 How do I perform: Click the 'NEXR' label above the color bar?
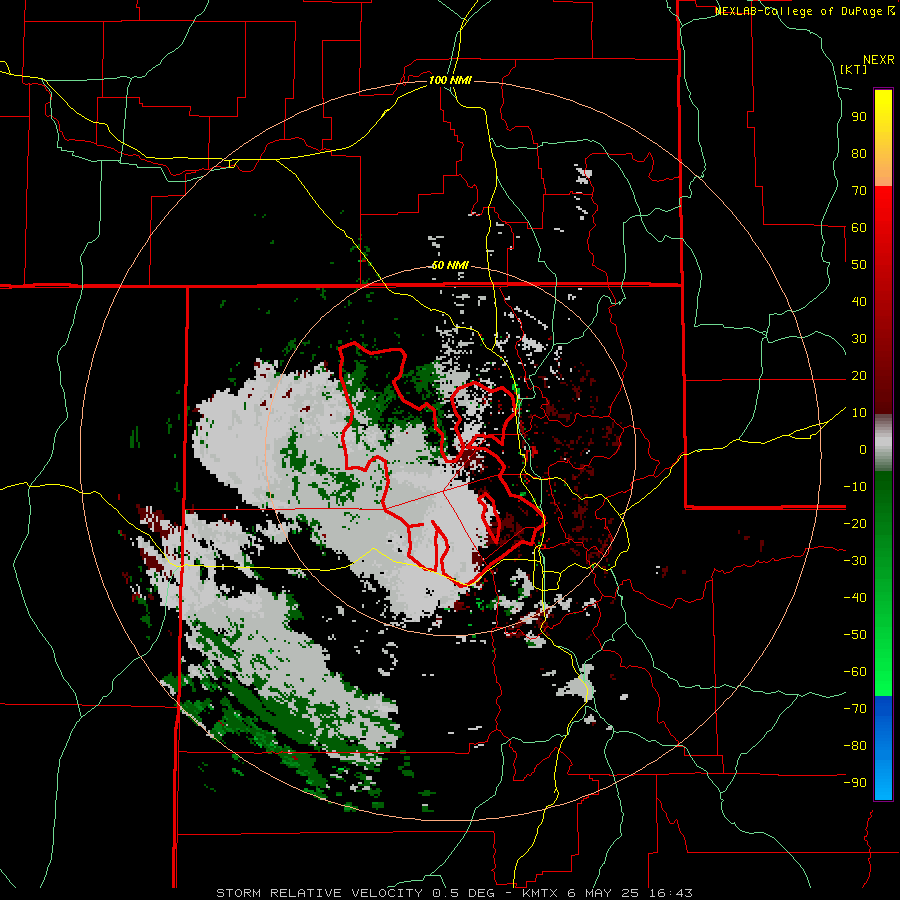click(879, 60)
